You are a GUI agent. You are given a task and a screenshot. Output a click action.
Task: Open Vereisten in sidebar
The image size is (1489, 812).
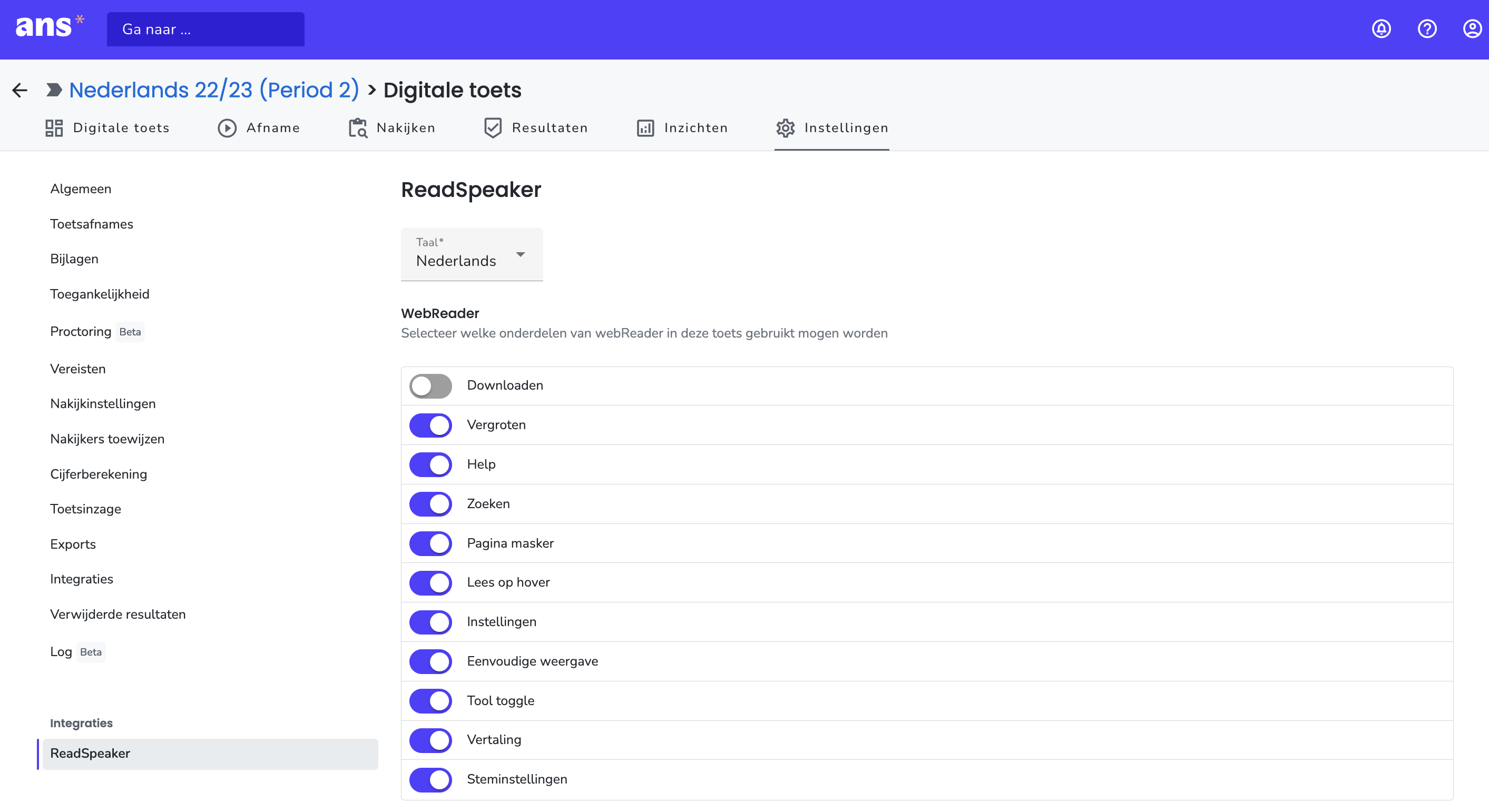[77, 369]
